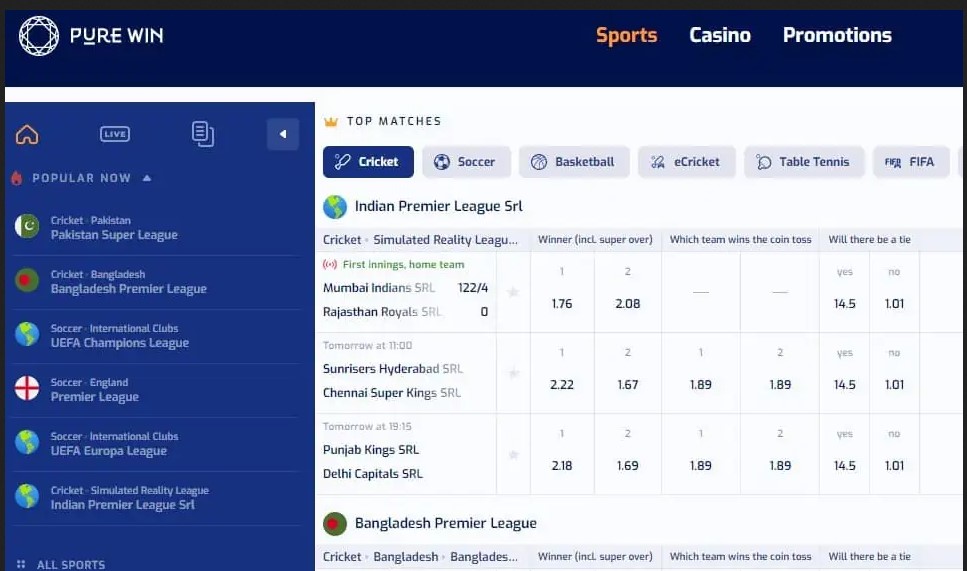
Task: Collapse the Popular Now section
Action: [x=147, y=178]
